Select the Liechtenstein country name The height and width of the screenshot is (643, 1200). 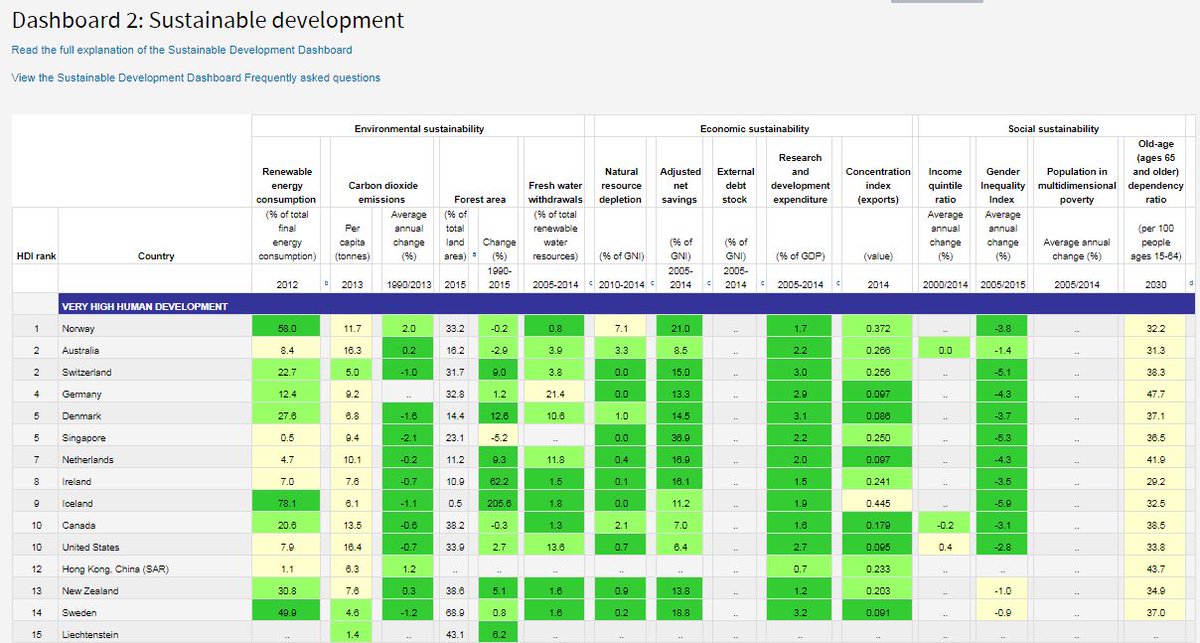pos(91,635)
